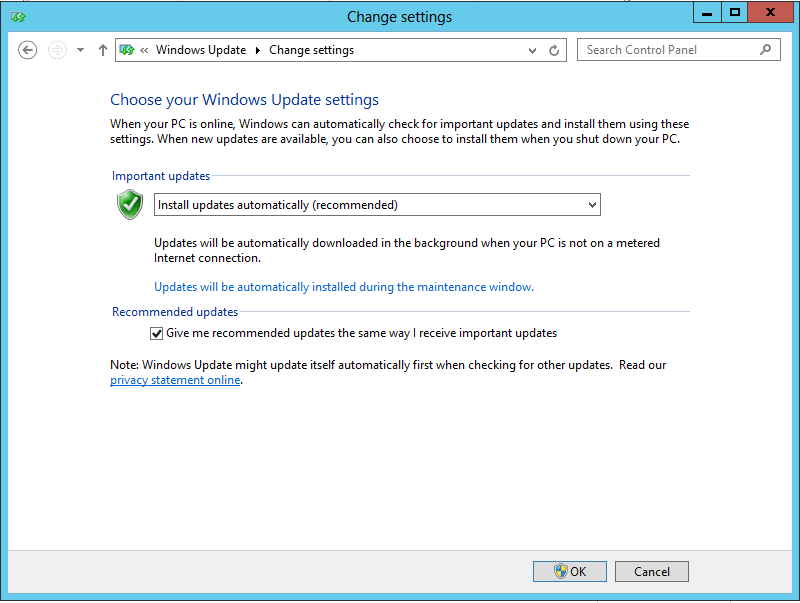Expand the breadcrumb chevron before Windows Update

pyautogui.click(x=145, y=50)
